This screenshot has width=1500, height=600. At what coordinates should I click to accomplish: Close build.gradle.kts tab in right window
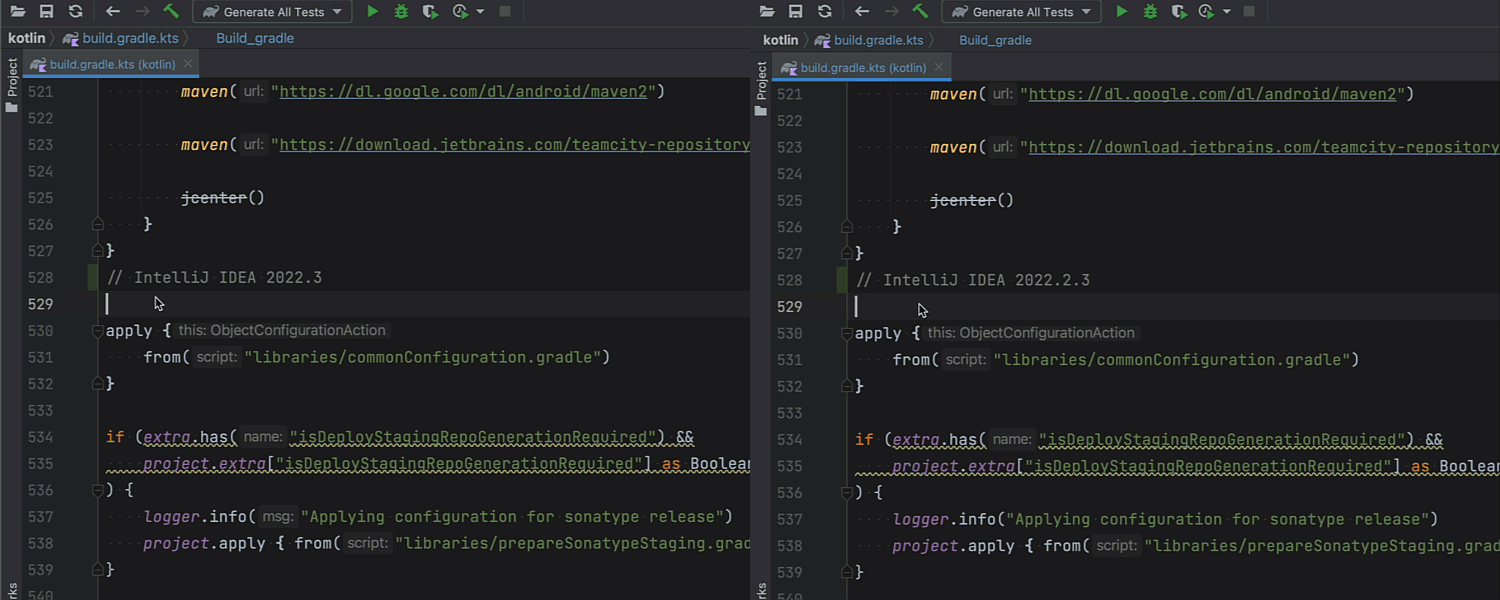[938, 68]
